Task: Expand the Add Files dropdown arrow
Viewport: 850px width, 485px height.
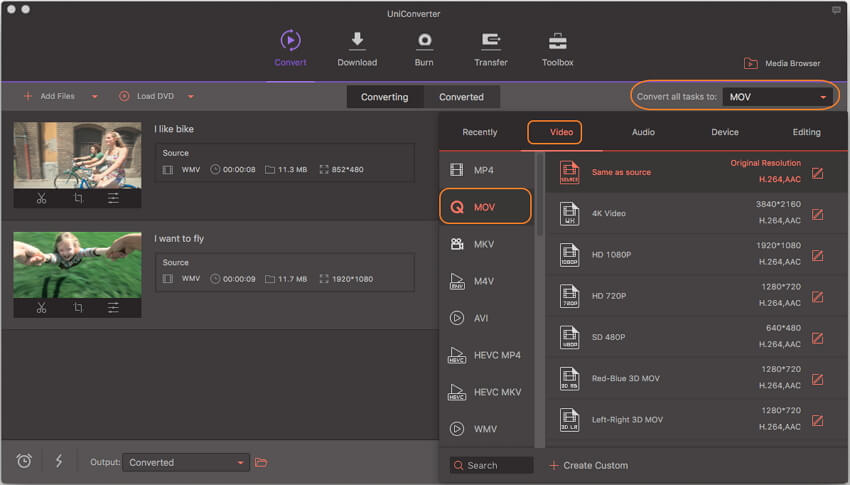Action: click(95, 97)
